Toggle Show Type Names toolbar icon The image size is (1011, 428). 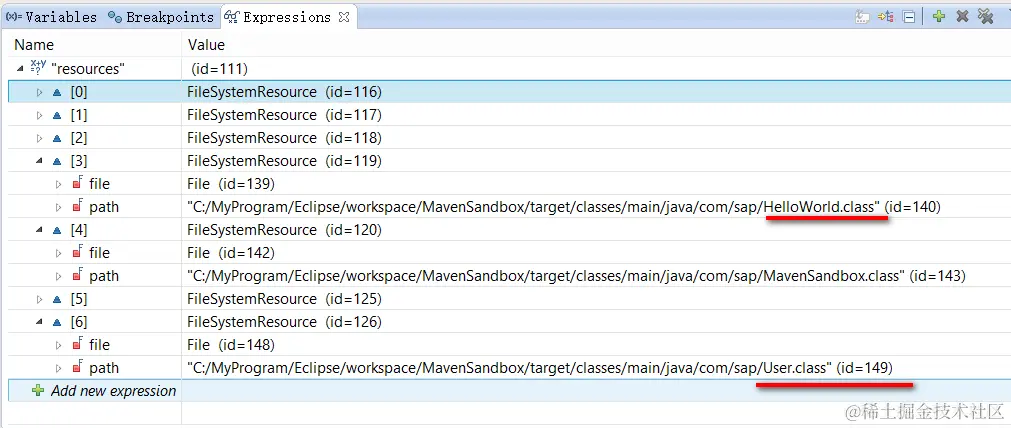coord(862,17)
